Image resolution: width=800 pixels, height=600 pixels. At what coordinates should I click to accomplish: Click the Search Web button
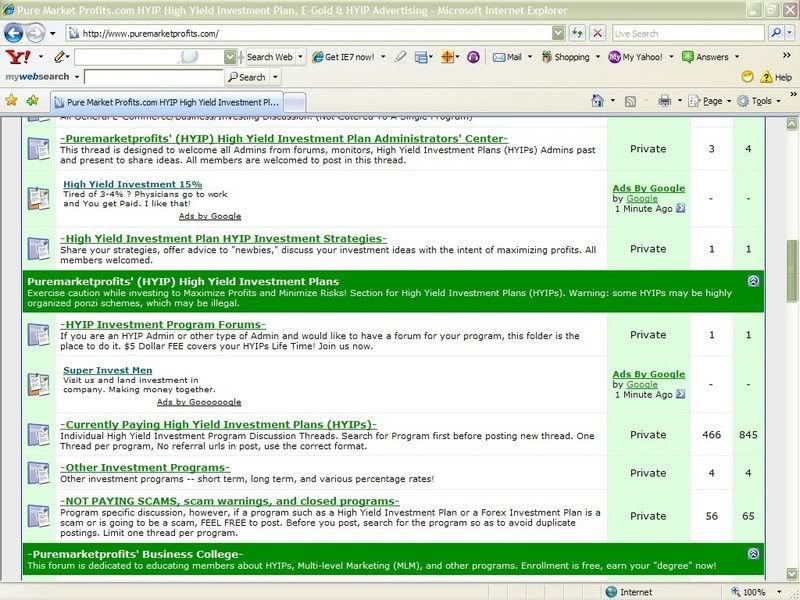click(269, 57)
